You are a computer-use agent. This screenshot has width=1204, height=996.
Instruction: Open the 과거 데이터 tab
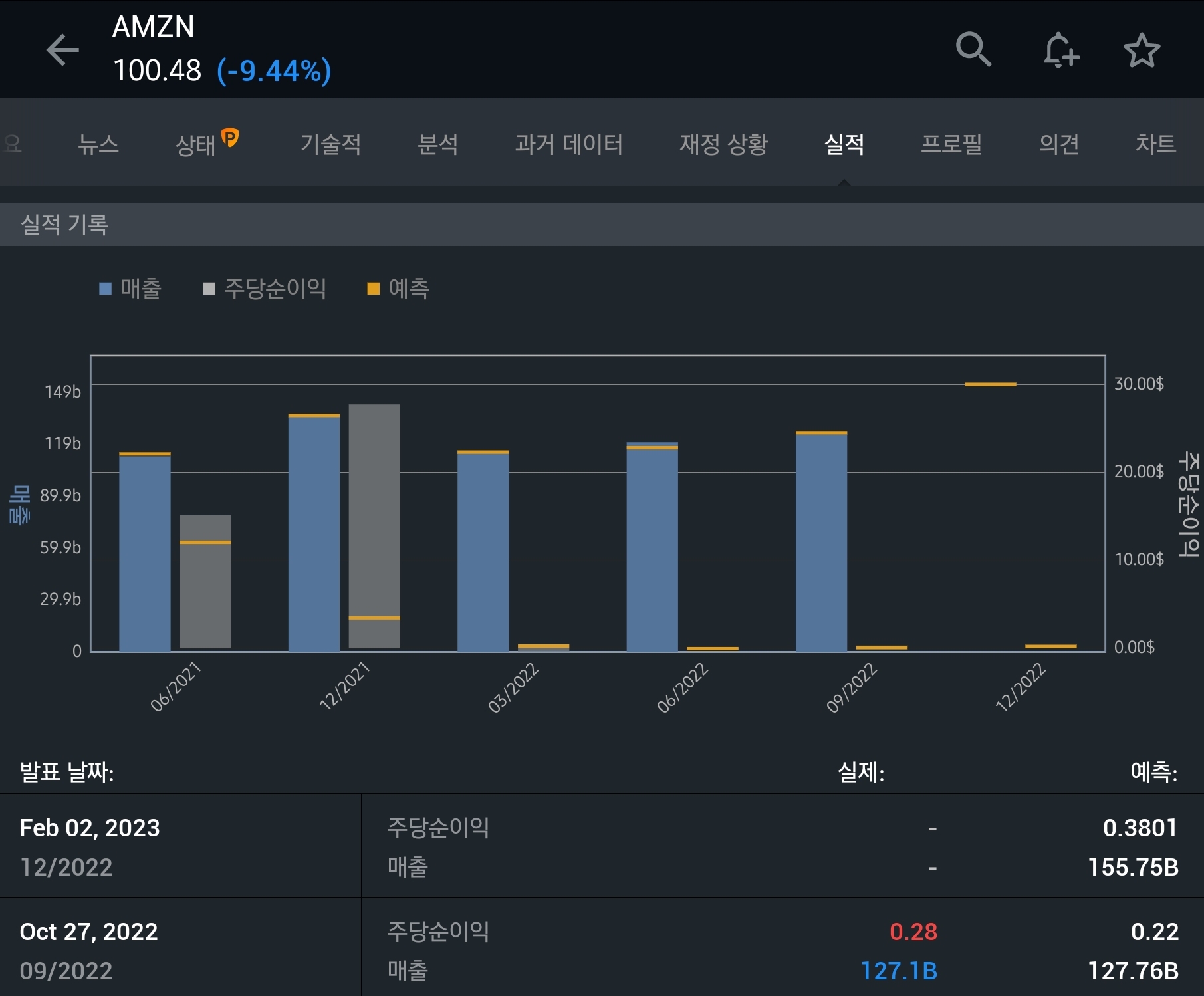(x=568, y=144)
